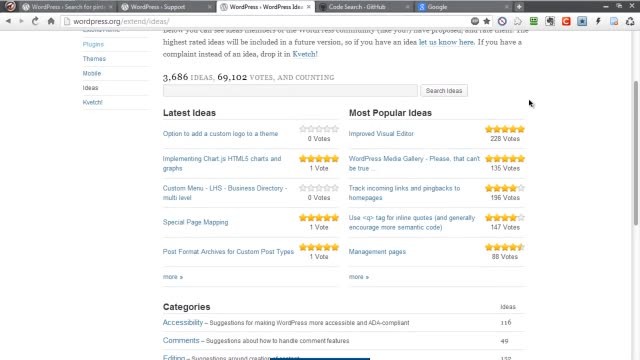This screenshot has width=640, height=360.
Task: Click the vertical page scrollbar thumb
Action: [636, 153]
